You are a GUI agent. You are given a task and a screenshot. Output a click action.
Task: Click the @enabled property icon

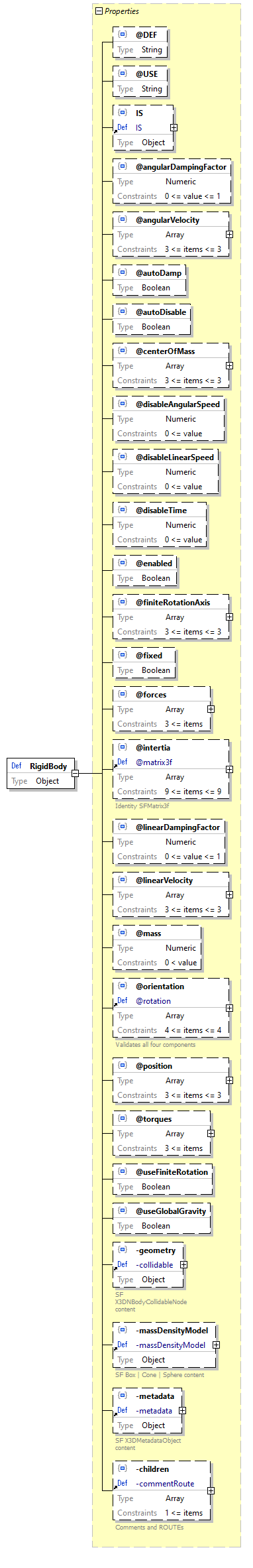tap(123, 563)
